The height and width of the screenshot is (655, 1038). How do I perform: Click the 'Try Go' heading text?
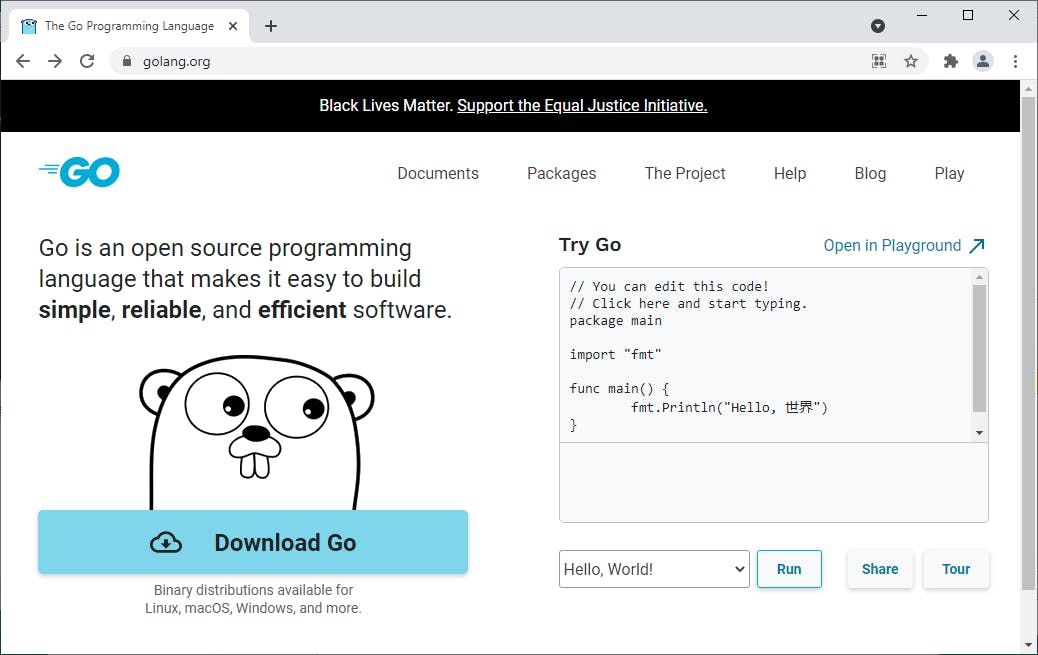(590, 245)
